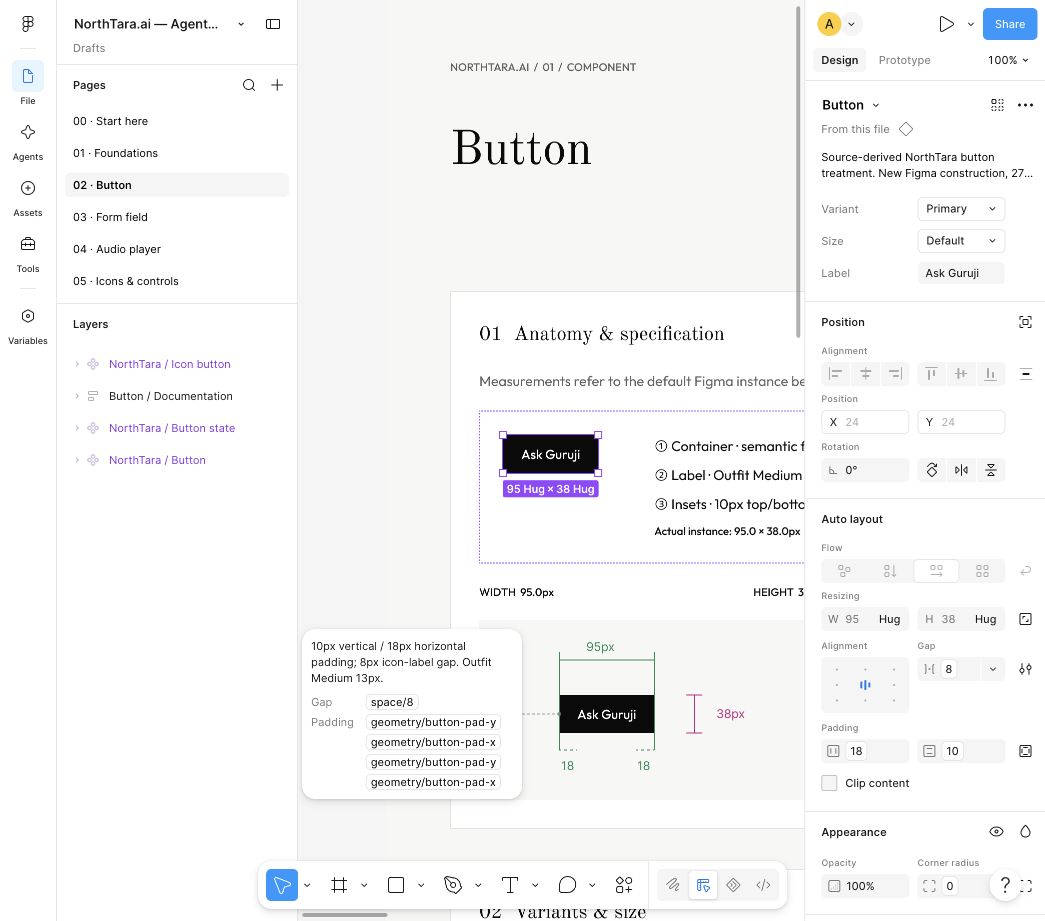Viewport: 1045px width, 921px height.
Task: Open the Tools sidebar panel
Action: [27, 254]
